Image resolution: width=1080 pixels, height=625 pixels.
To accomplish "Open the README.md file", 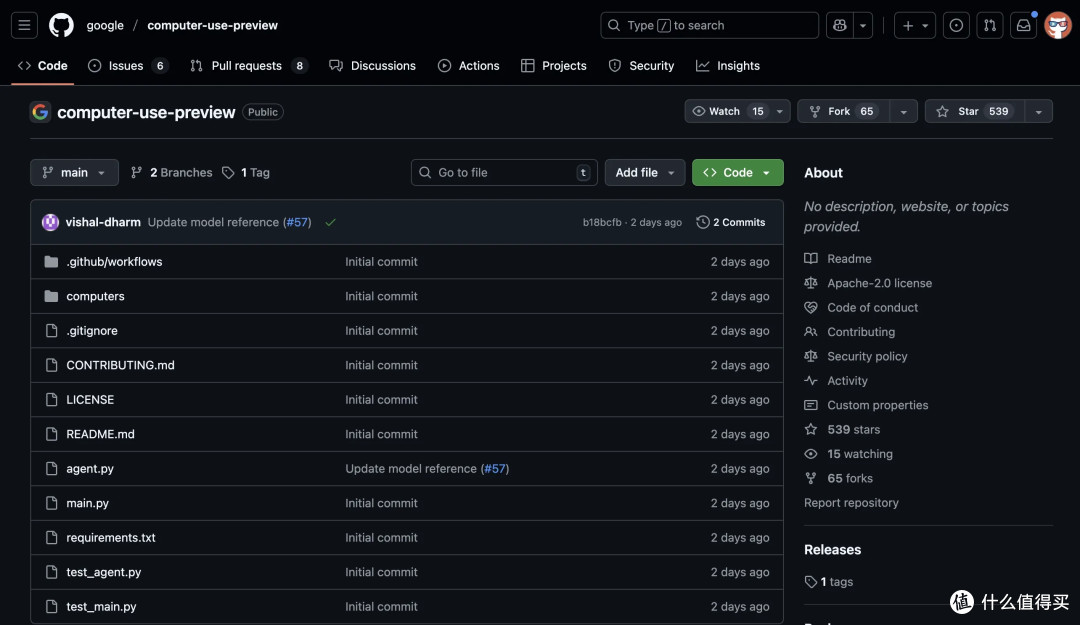I will point(101,434).
